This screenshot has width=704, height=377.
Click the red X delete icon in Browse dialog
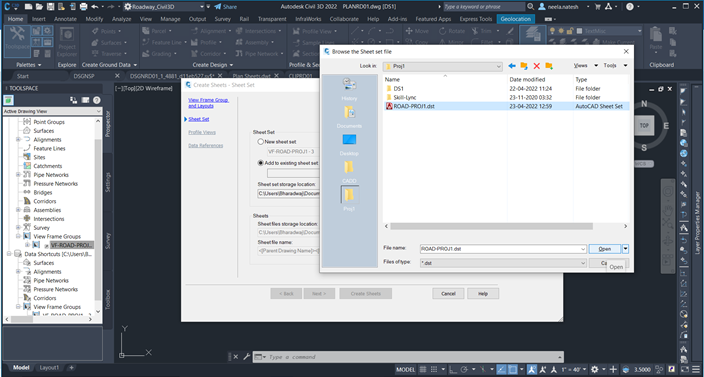[536, 66]
